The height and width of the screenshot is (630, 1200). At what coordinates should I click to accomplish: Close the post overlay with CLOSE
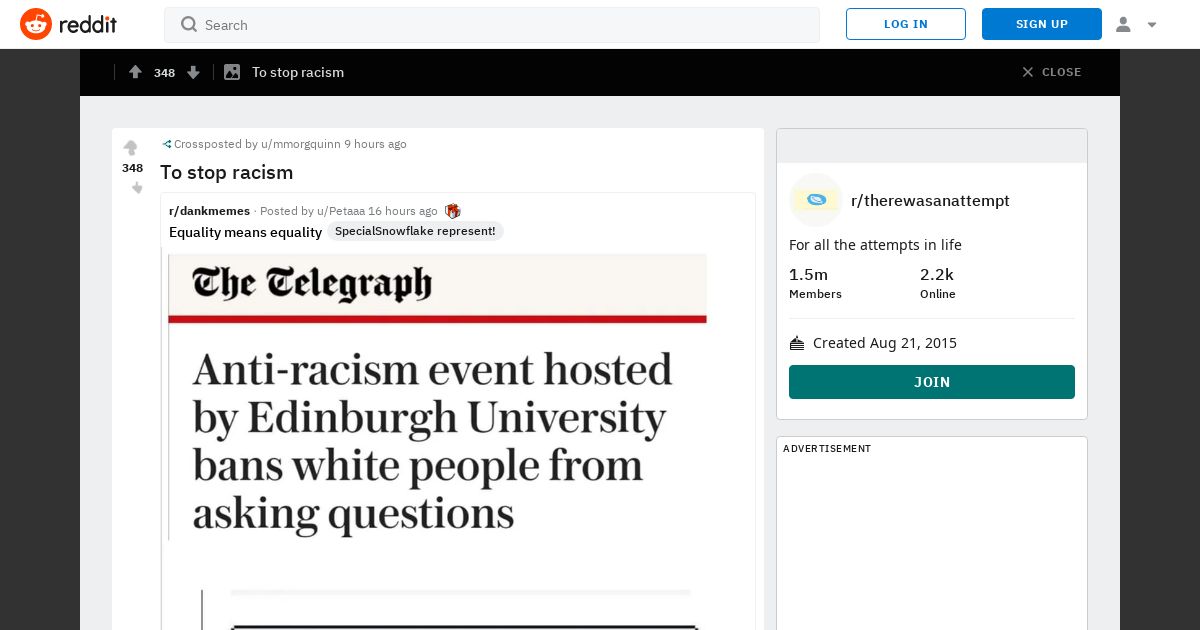tap(1051, 72)
